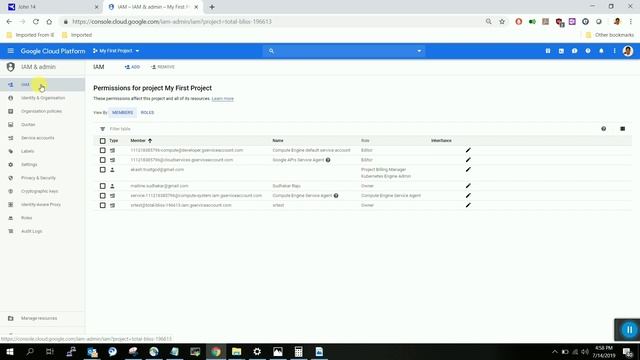Click the Inheritance column header
The width and height of the screenshot is (640, 360).
[x=441, y=140]
